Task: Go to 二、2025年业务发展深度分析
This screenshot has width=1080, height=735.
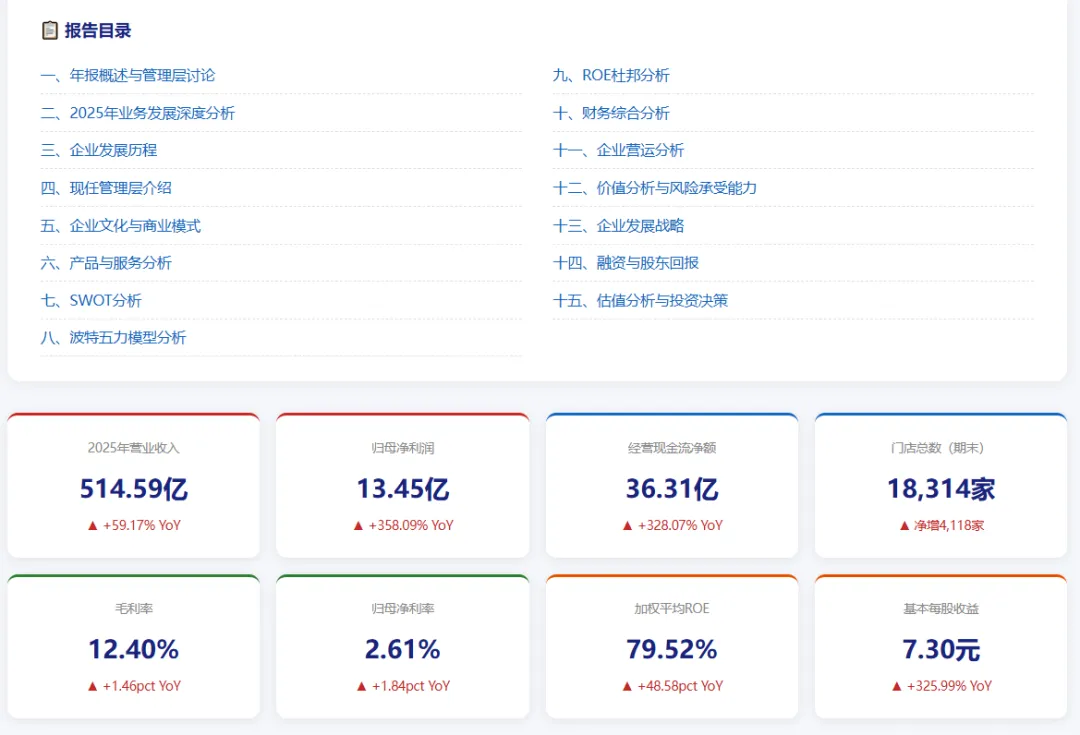Action: (138, 113)
